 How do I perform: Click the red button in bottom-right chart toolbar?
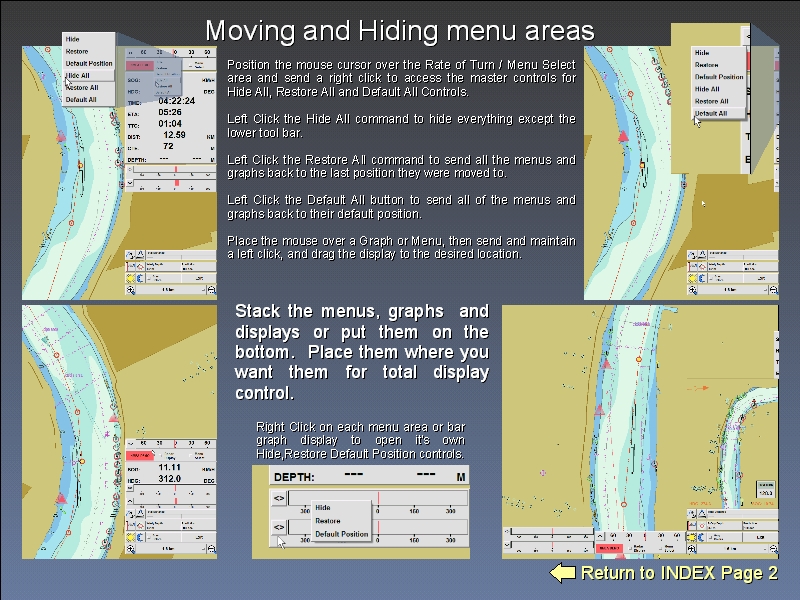point(608,548)
